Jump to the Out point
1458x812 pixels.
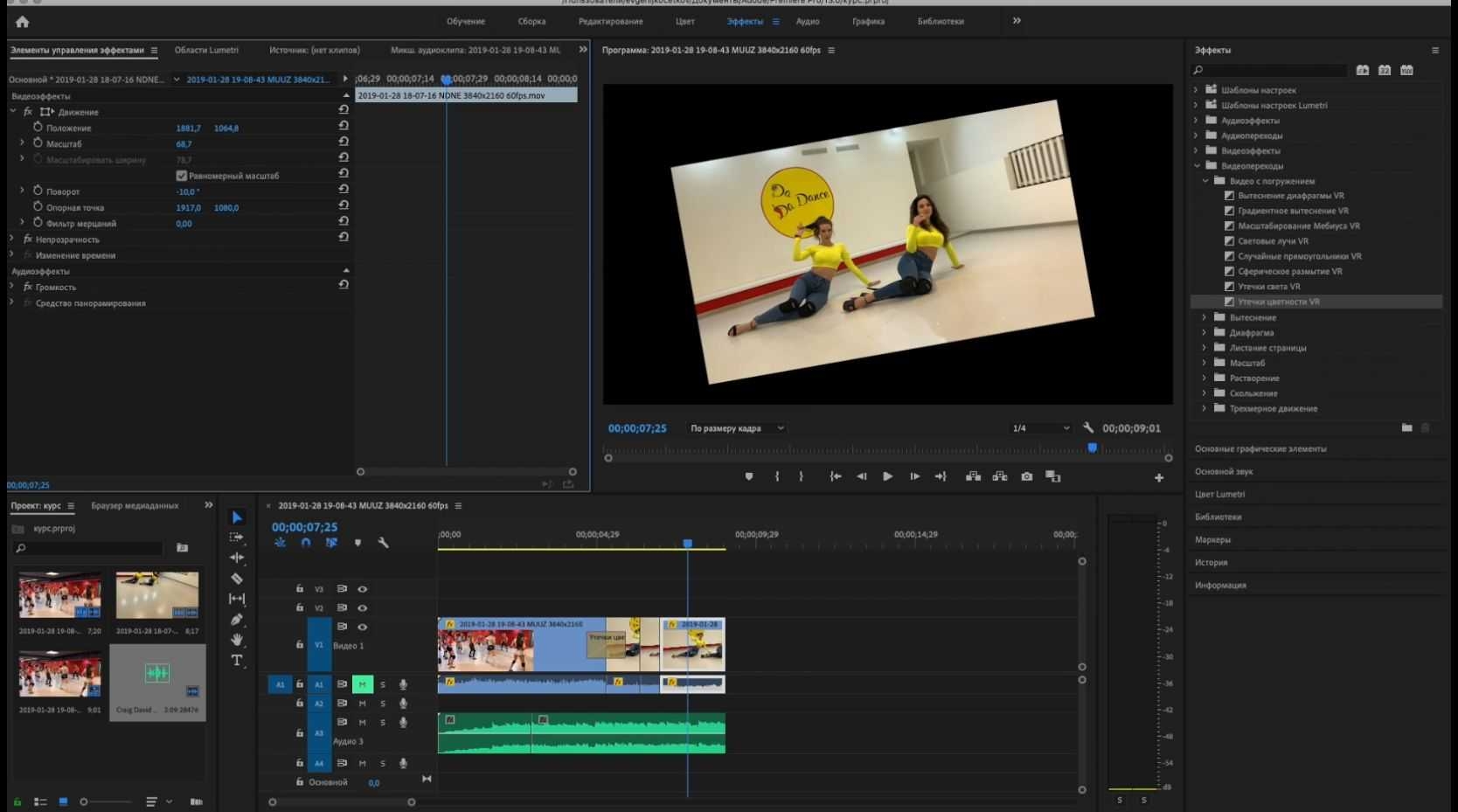pos(941,476)
